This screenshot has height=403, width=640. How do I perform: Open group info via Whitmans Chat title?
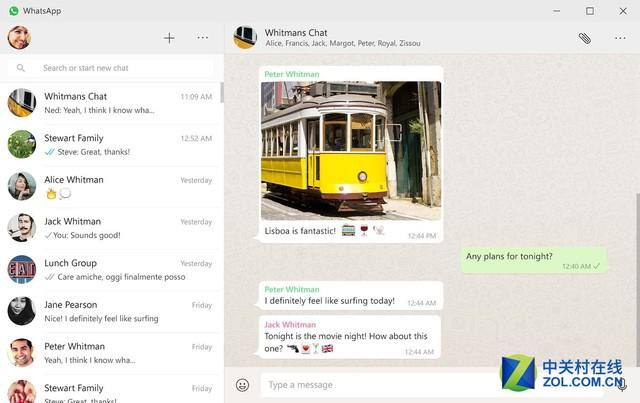point(296,32)
